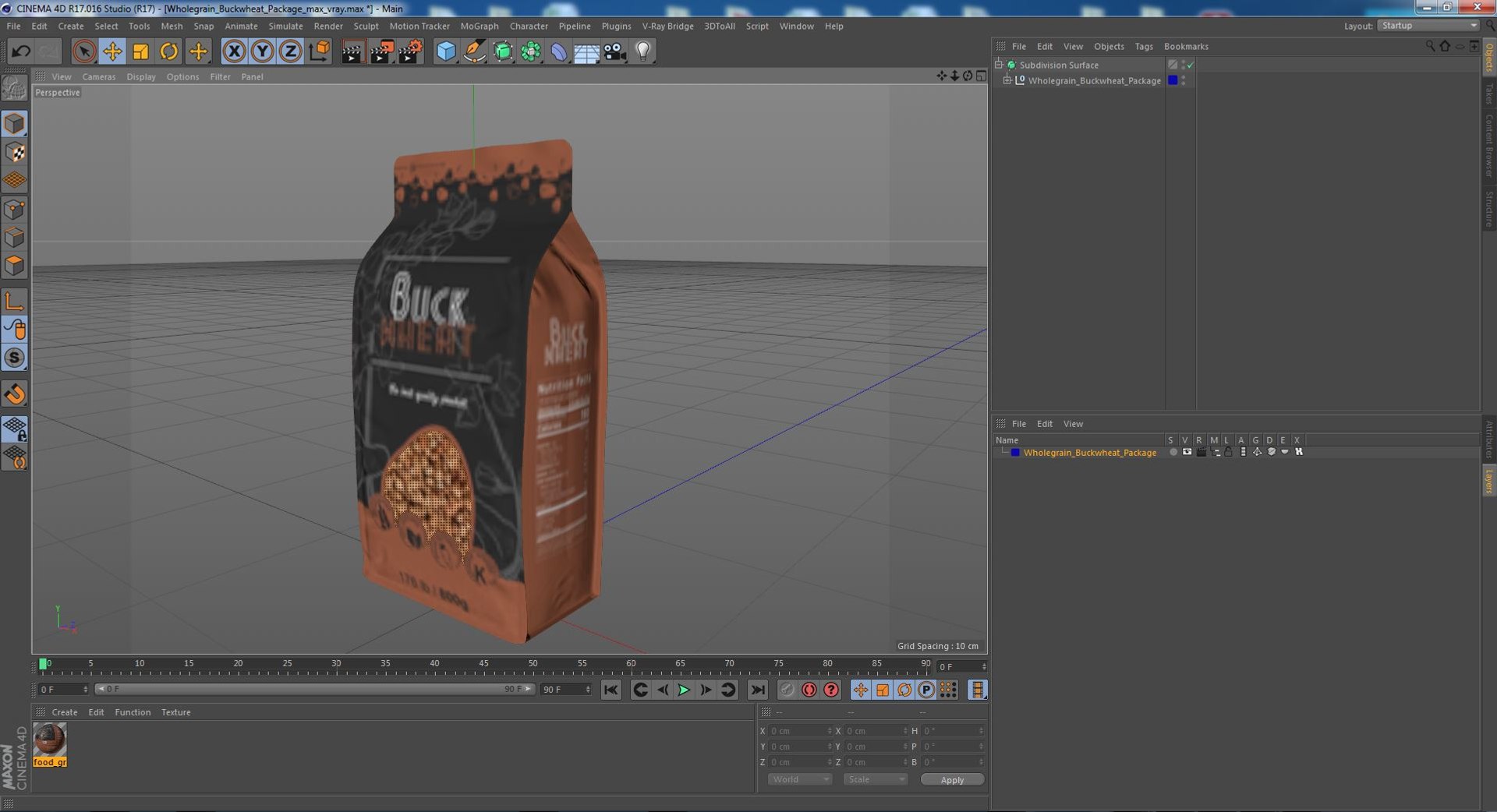
Task: Play the animation forward
Action: [x=684, y=690]
